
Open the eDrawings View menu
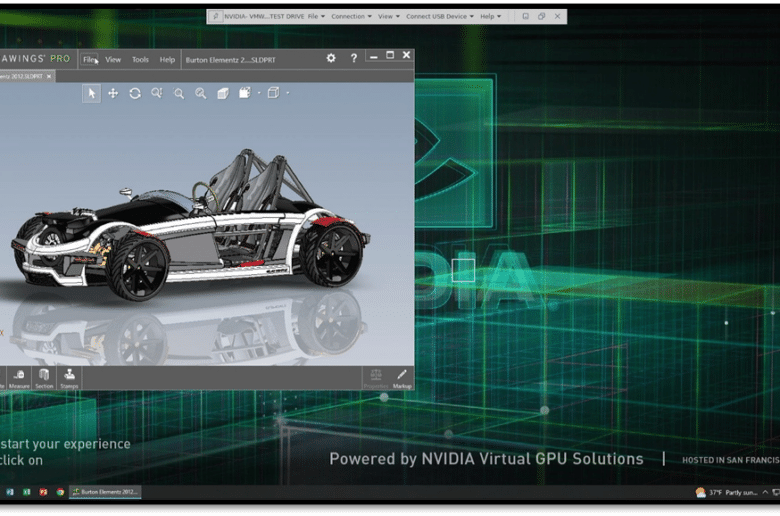coord(113,60)
